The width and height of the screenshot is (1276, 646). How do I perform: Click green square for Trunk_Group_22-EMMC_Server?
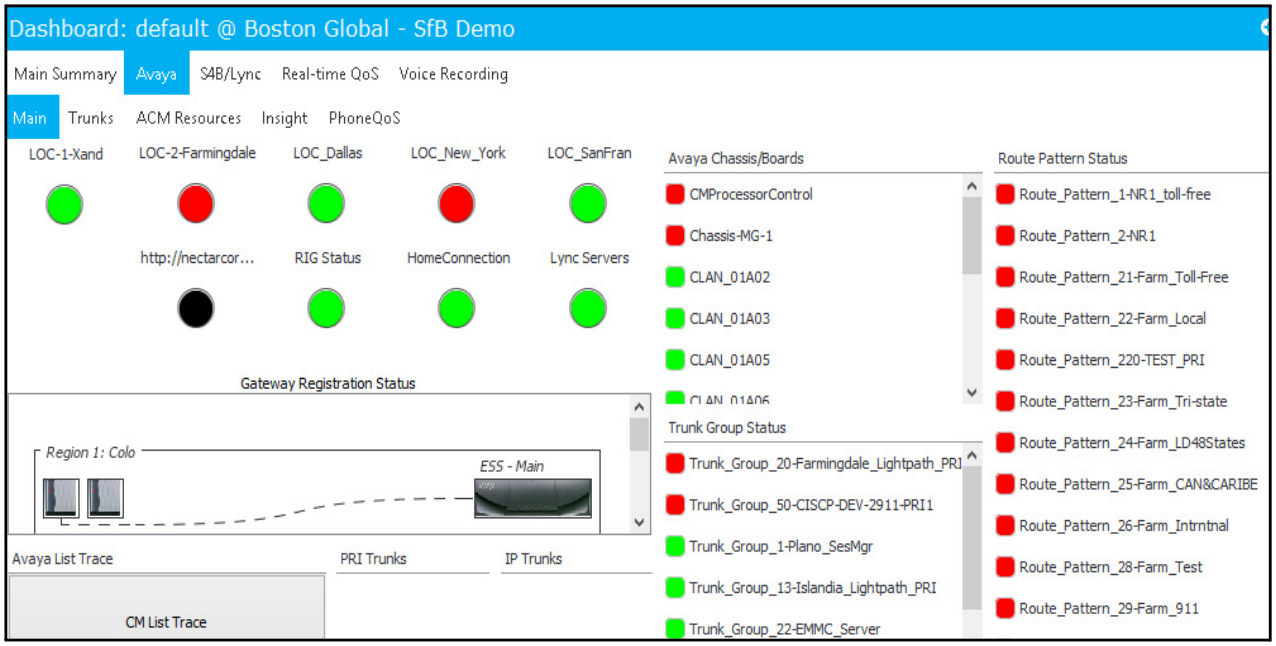(x=675, y=629)
